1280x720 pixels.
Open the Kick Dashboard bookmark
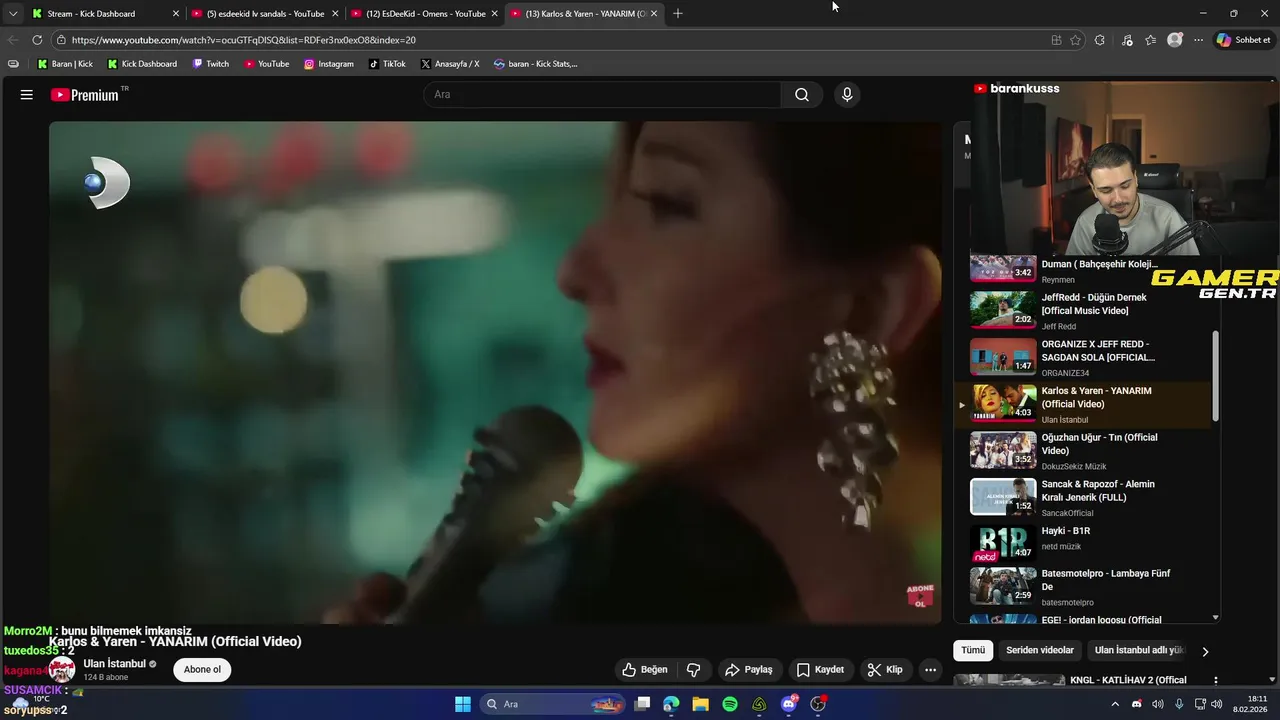(x=142, y=64)
